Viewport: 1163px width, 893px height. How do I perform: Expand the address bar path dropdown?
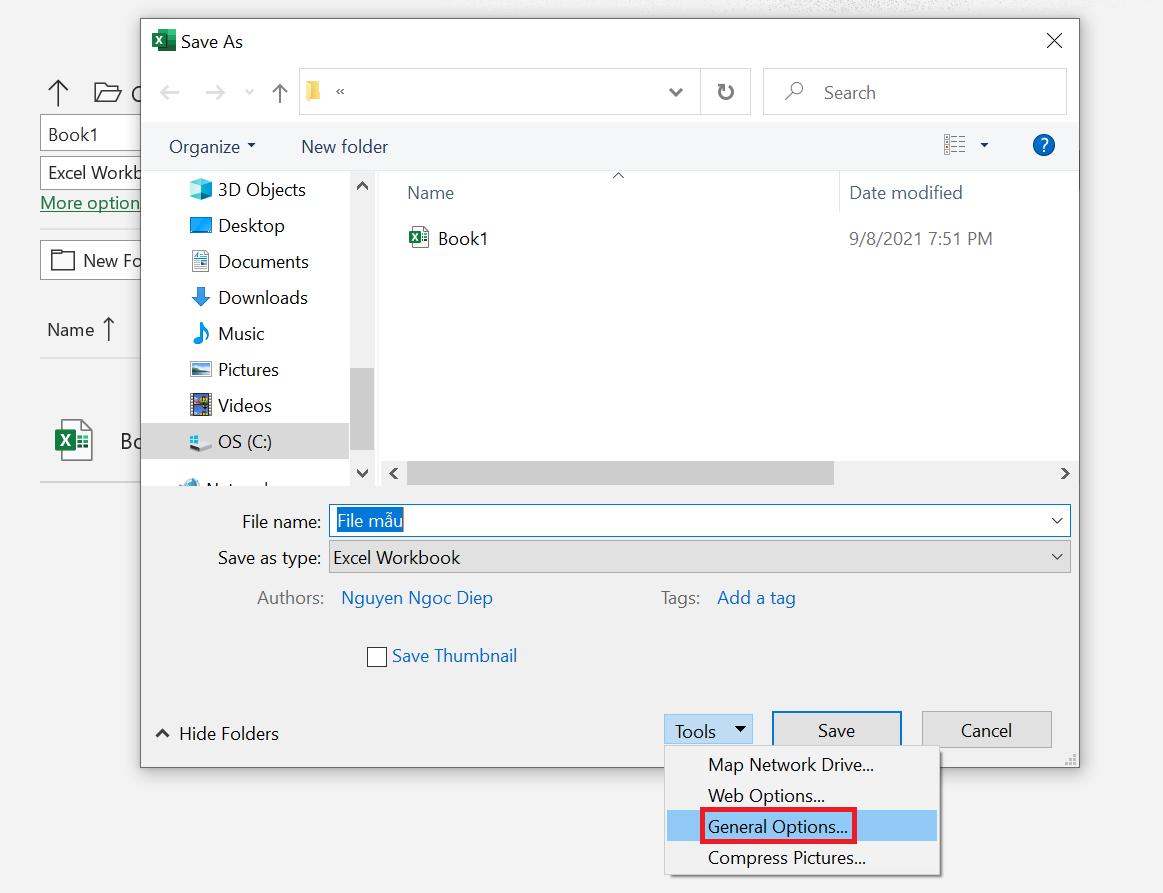[676, 92]
